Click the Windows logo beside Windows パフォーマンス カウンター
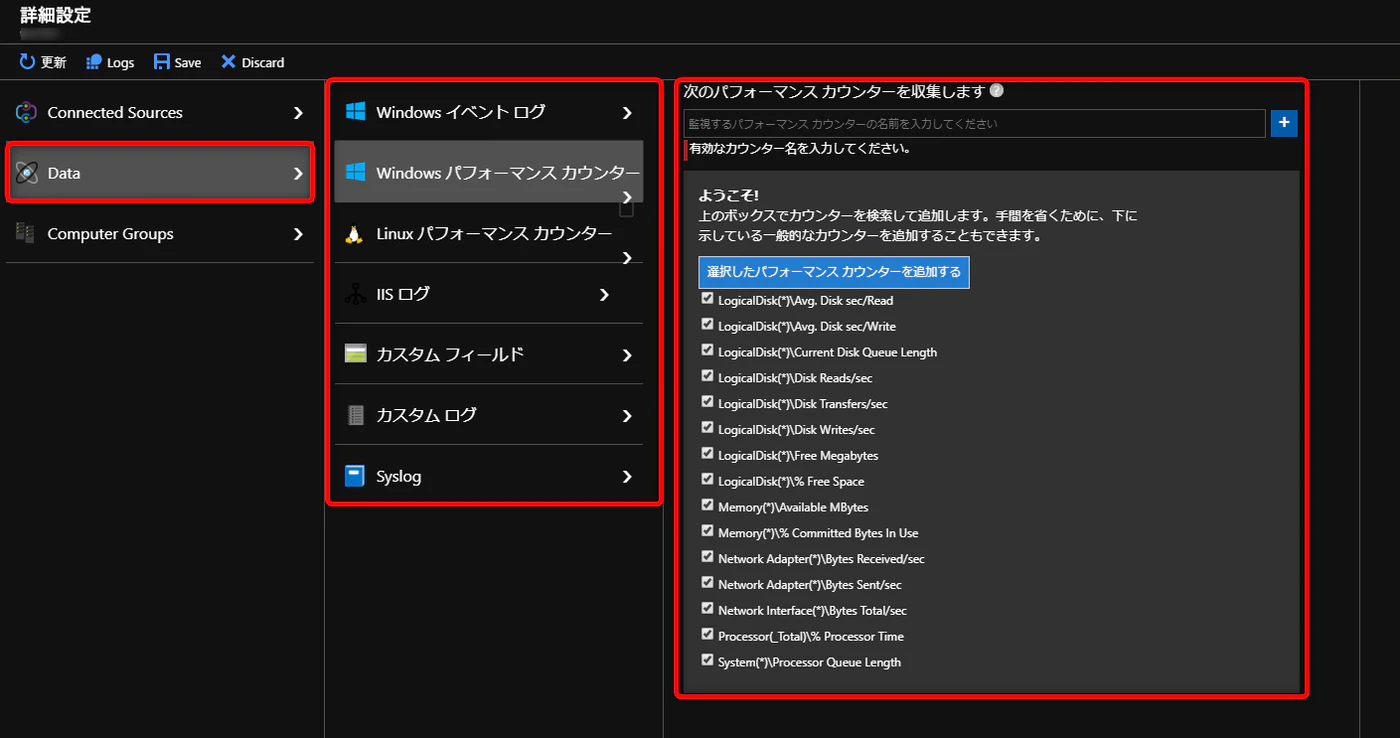 (355, 173)
